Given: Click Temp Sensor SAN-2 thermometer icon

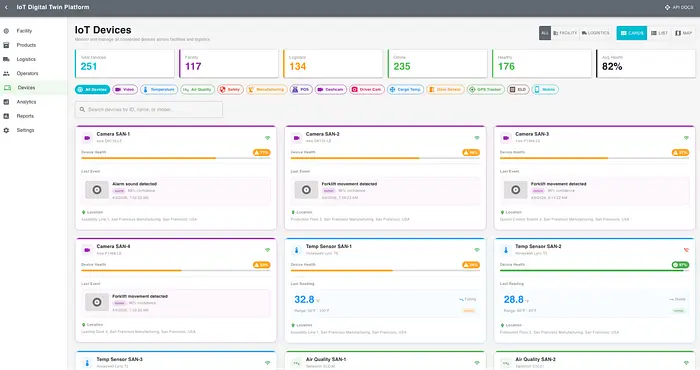Looking at the screenshot, I should [x=506, y=250].
